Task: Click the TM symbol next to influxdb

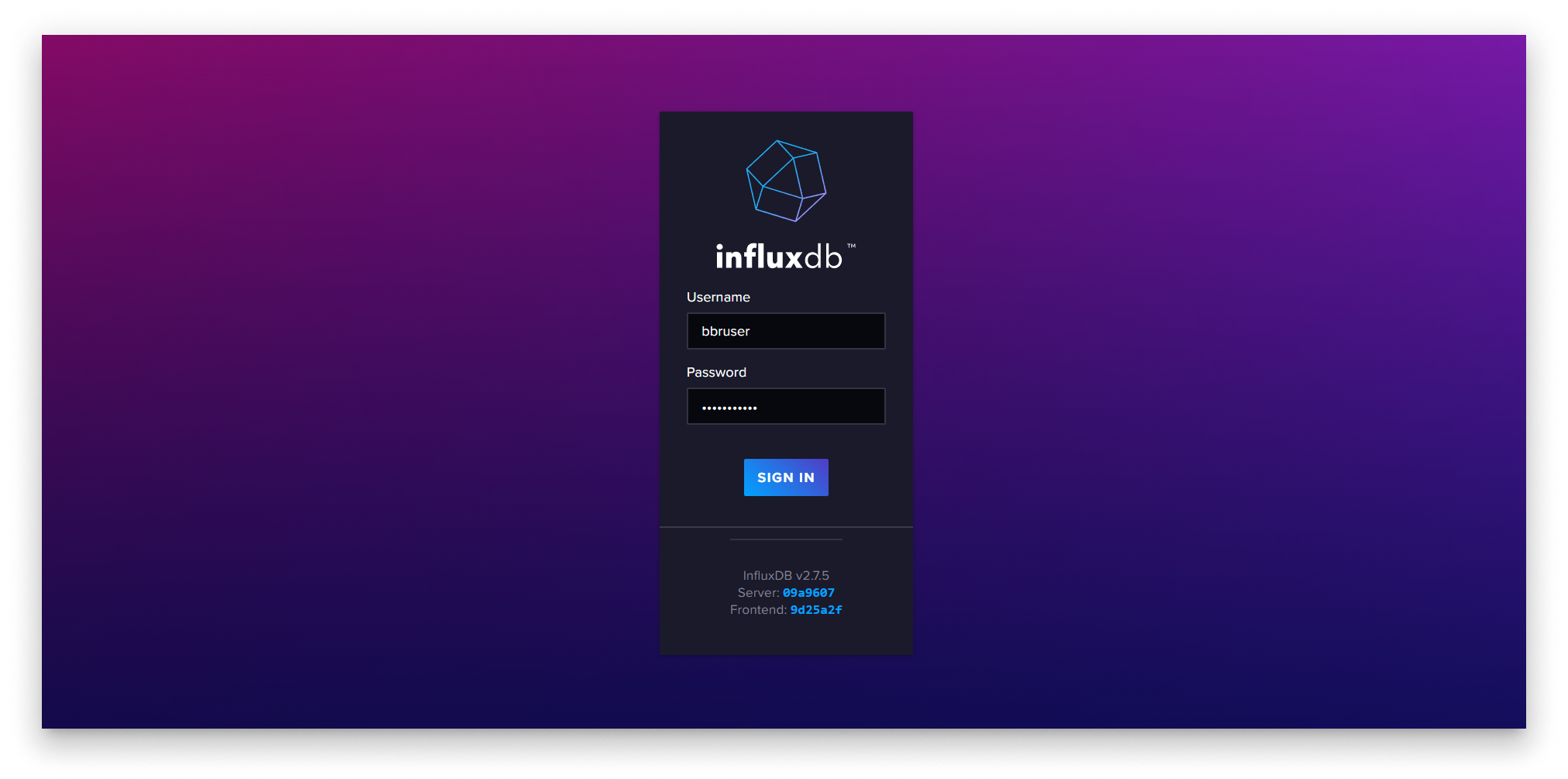Action: [853, 246]
